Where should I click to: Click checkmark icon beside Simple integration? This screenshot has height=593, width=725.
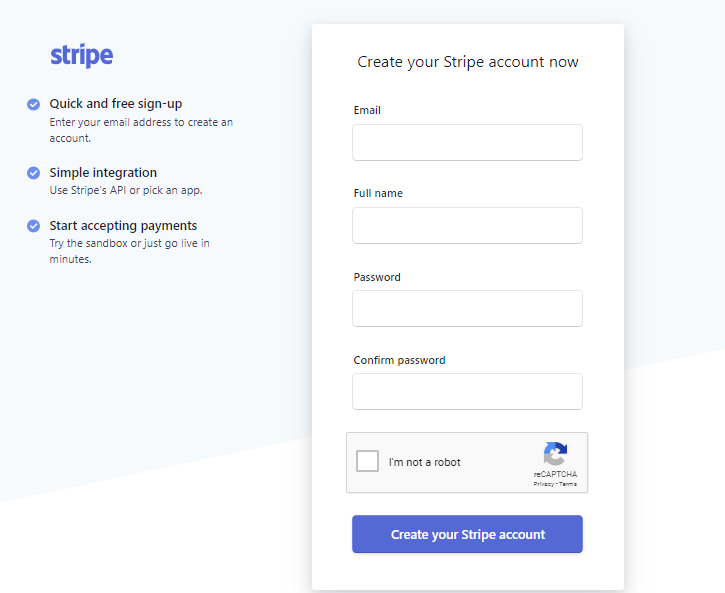pos(34,173)
